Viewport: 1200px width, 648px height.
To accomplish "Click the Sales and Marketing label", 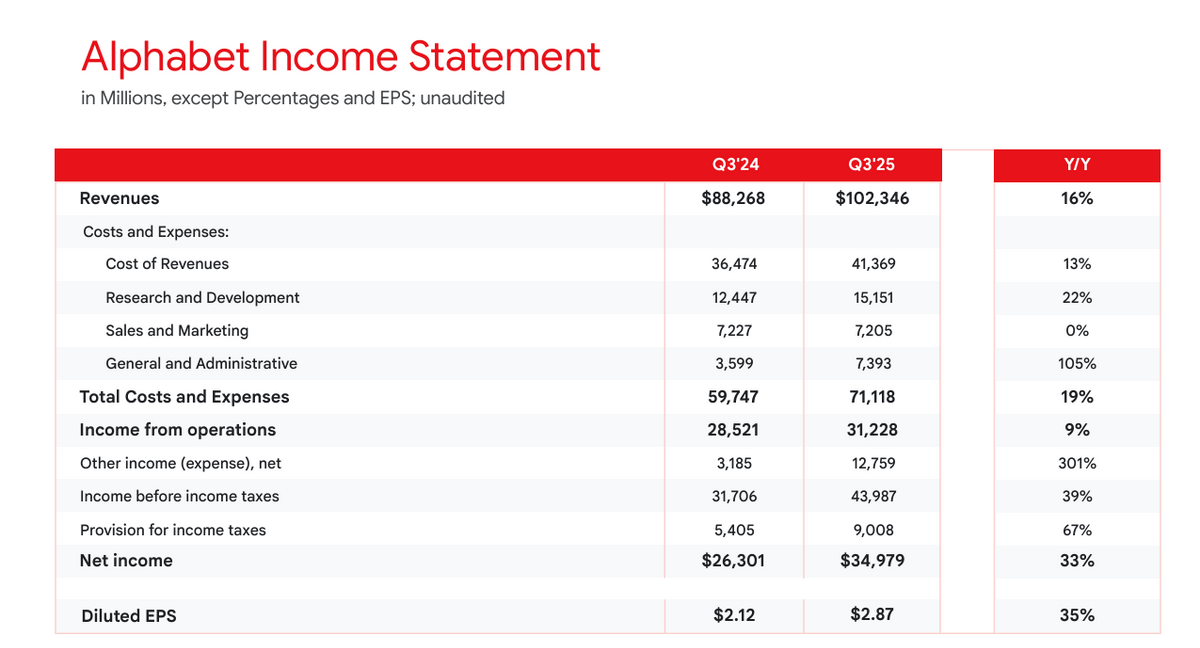I will click(177, 330).
